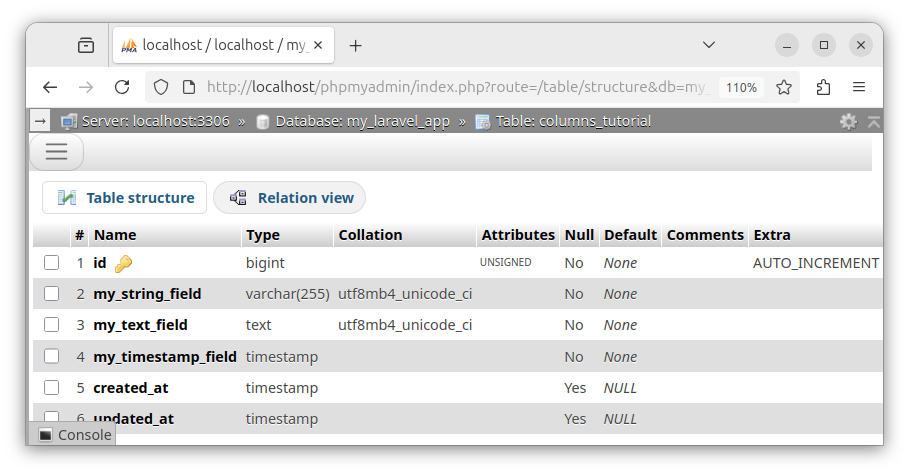909x474 pixels.
Task: Open the Console panel
Action: [x=72, y=435]
